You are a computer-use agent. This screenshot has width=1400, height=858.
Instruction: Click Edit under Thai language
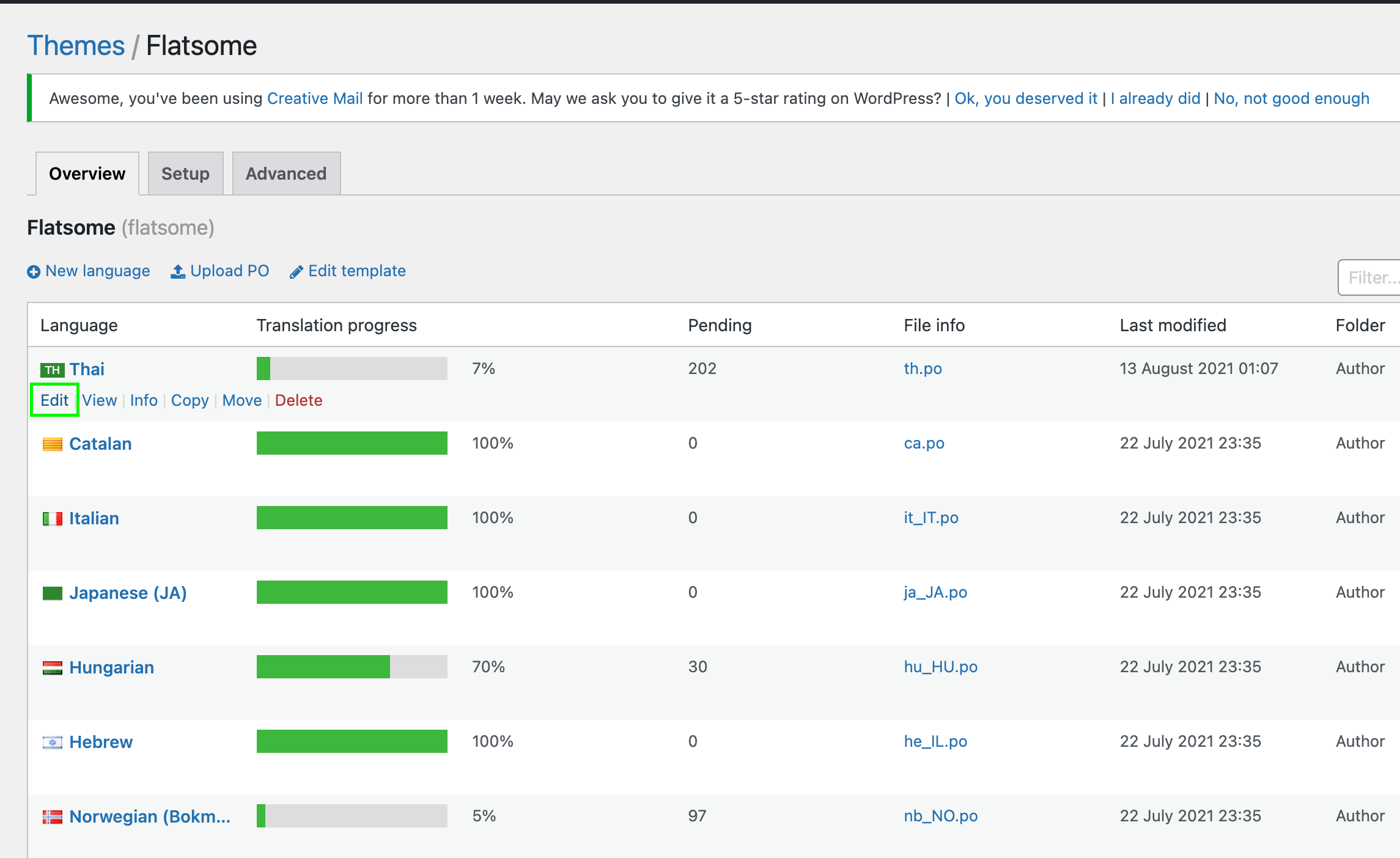(x=54, y=400)
